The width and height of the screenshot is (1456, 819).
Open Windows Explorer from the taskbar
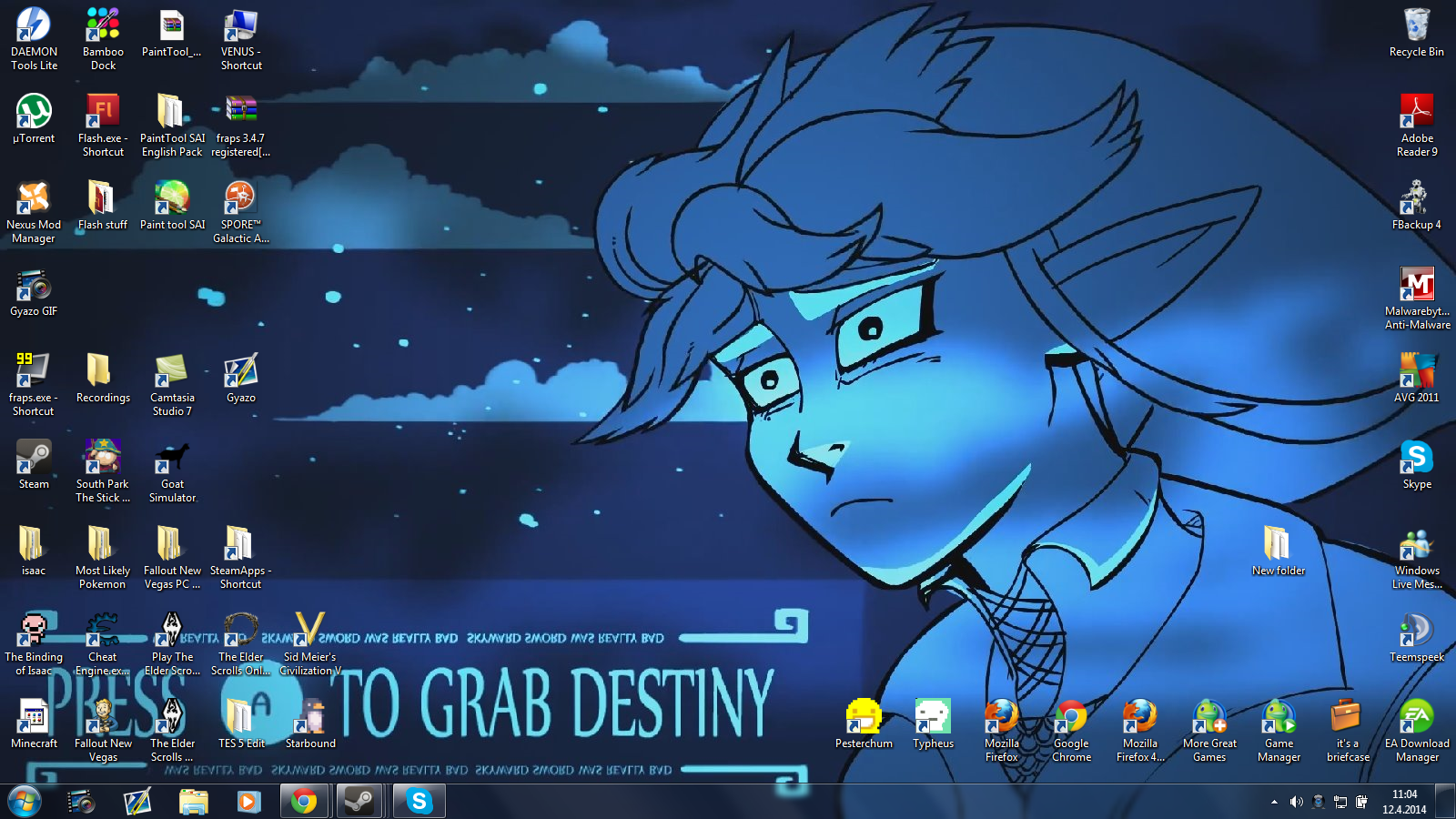[193, 802]
